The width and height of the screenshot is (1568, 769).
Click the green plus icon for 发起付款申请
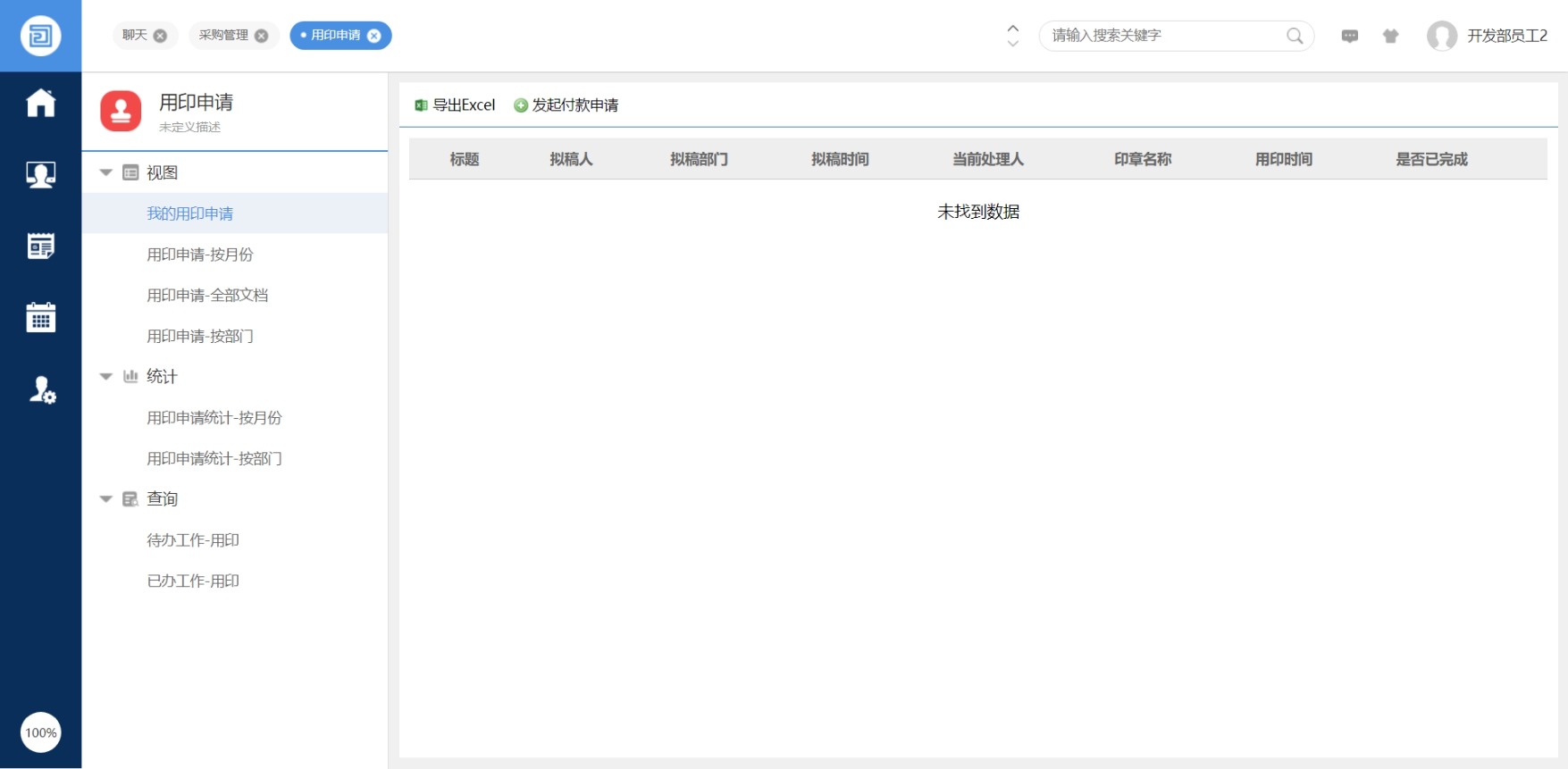click(521, 105)
